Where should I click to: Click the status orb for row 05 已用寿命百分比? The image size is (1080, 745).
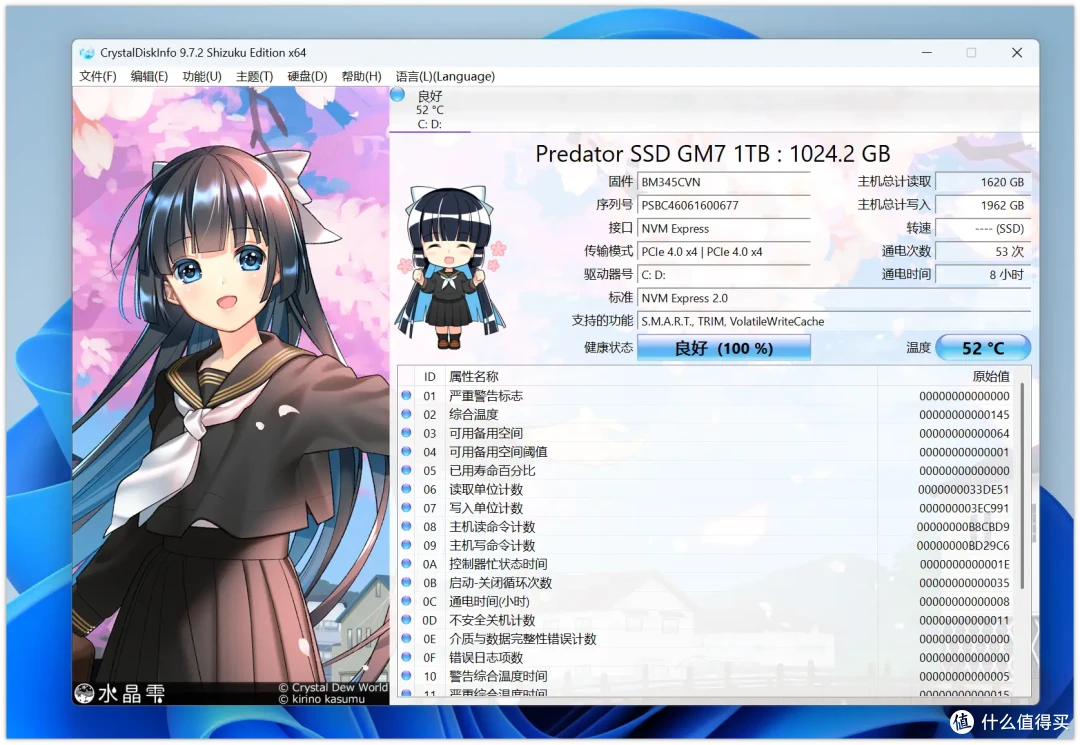coord(406,470)
